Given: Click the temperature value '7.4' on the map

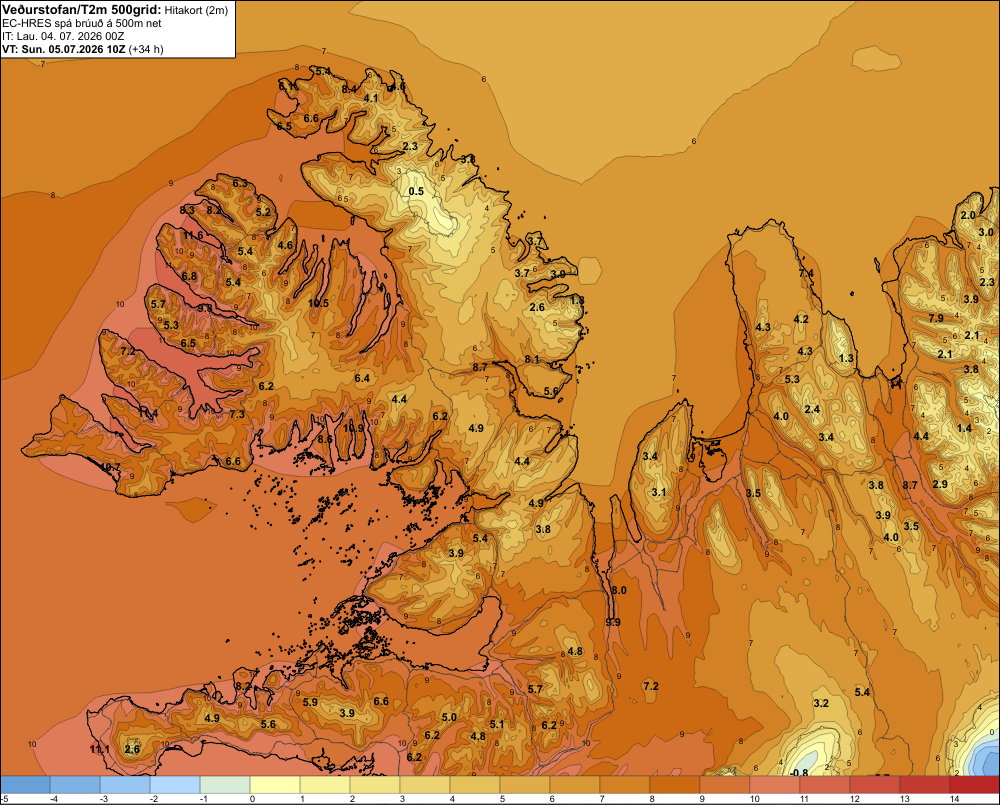Looking at the screenshot, I should pos(806,274).
